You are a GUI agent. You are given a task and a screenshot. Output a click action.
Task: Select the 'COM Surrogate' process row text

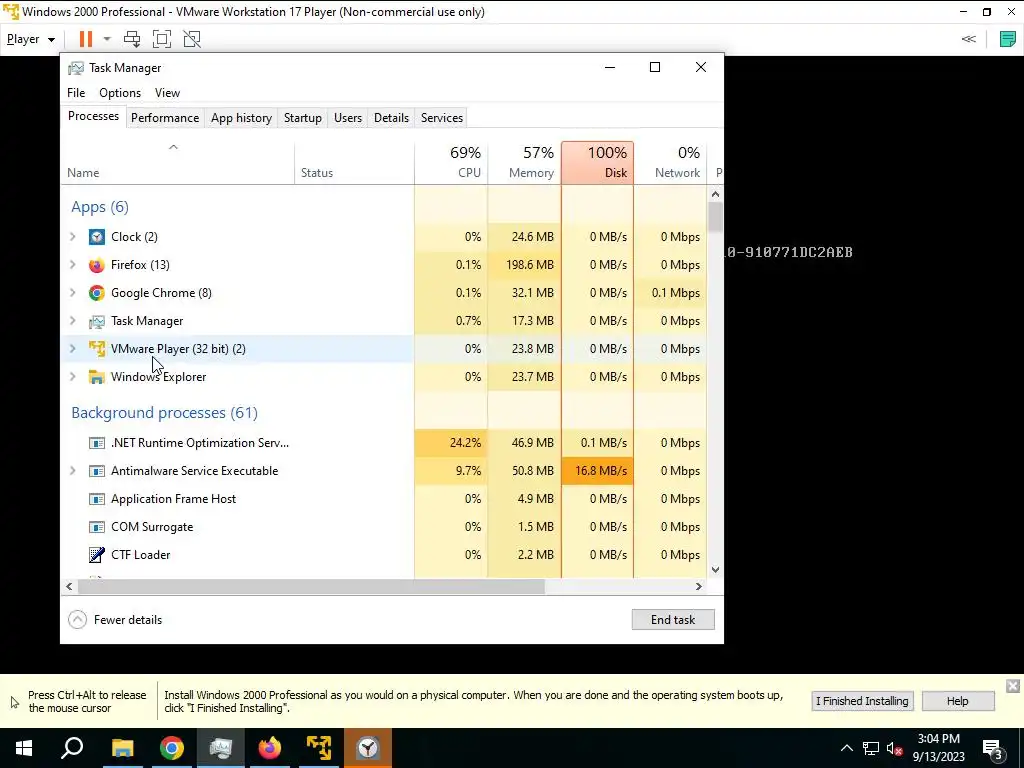click(x=152, y=527)
